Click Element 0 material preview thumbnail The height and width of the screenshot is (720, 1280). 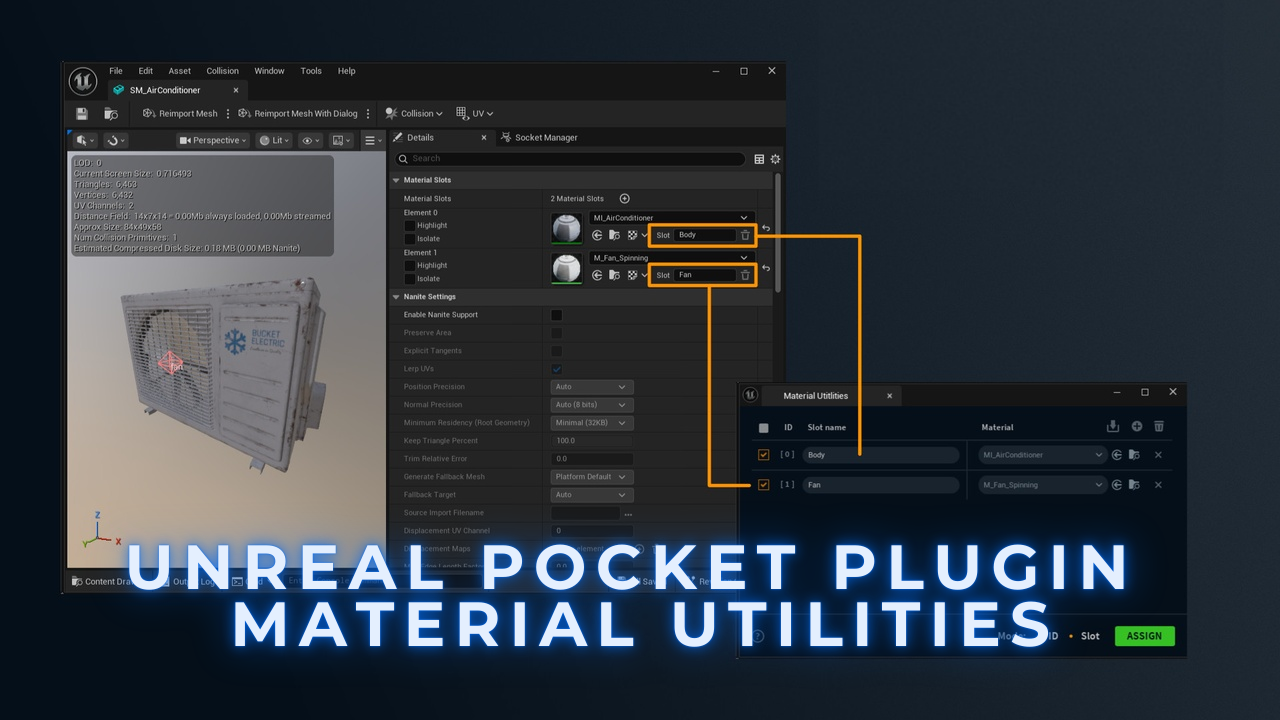[x=568, y=228]
